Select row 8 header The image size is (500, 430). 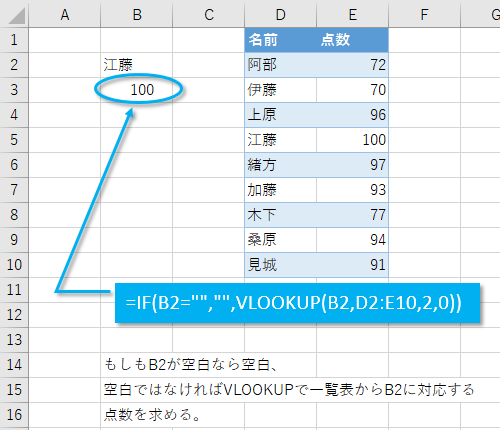tap(14, 215)
